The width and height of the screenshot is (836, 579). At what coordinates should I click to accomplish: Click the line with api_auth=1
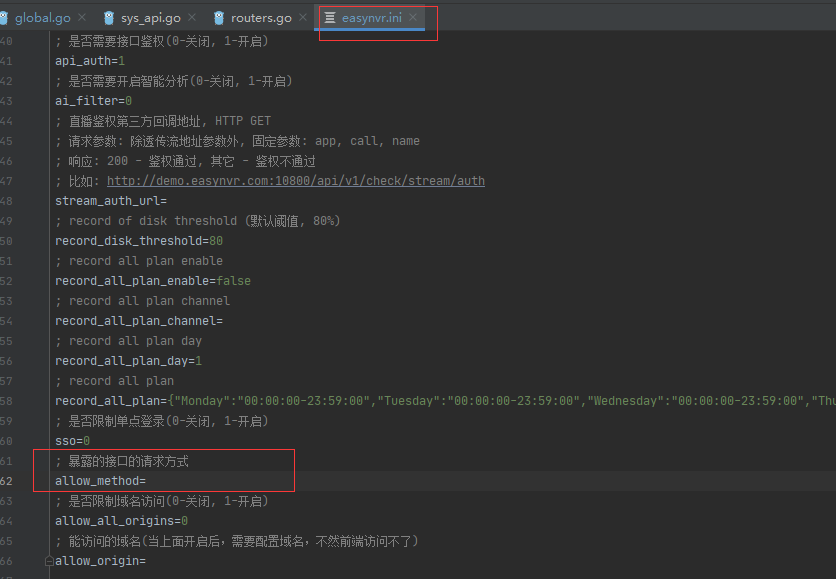(90, 61)
